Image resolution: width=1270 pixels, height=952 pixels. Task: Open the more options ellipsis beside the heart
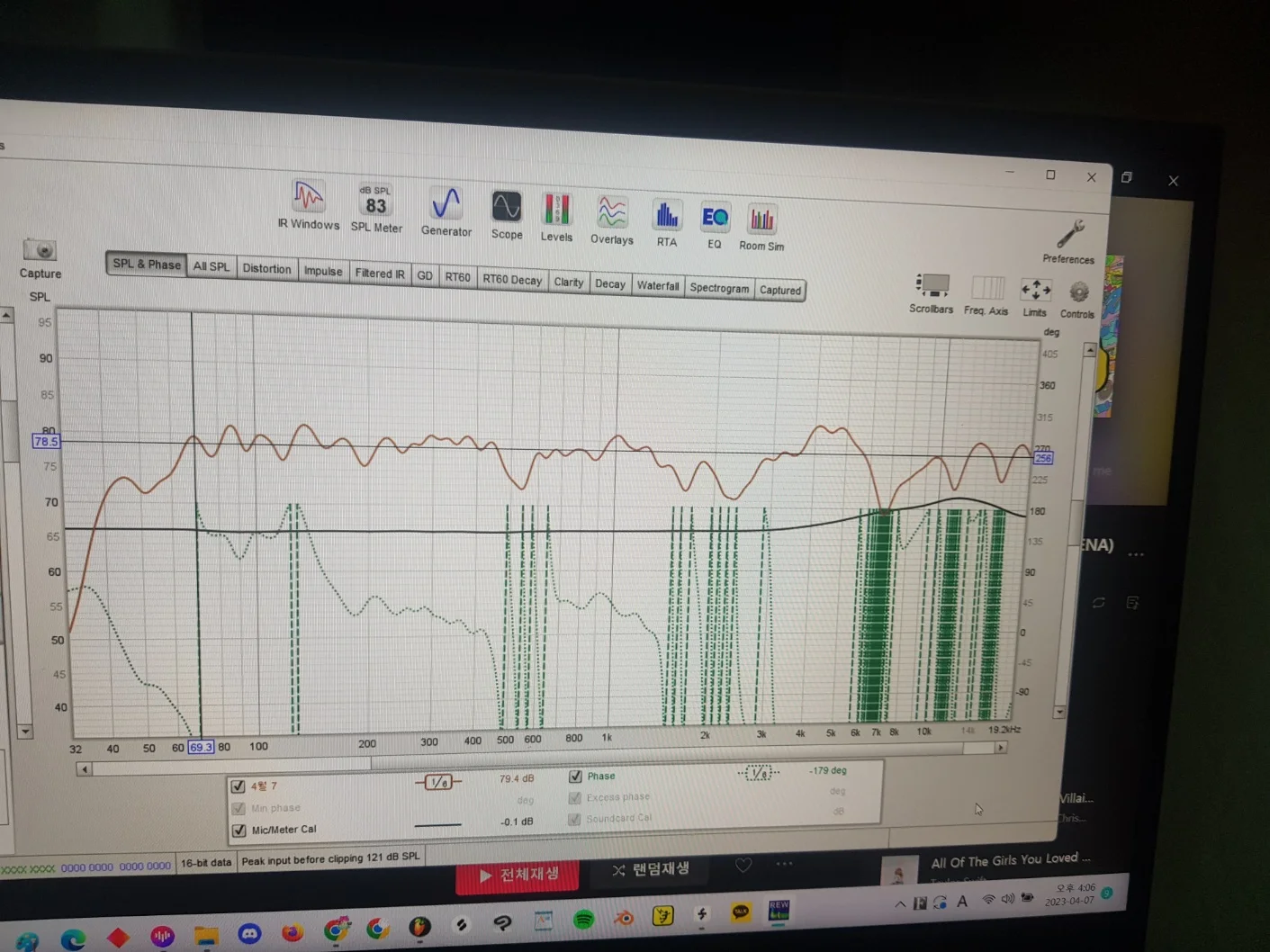[x=785, y=864]
